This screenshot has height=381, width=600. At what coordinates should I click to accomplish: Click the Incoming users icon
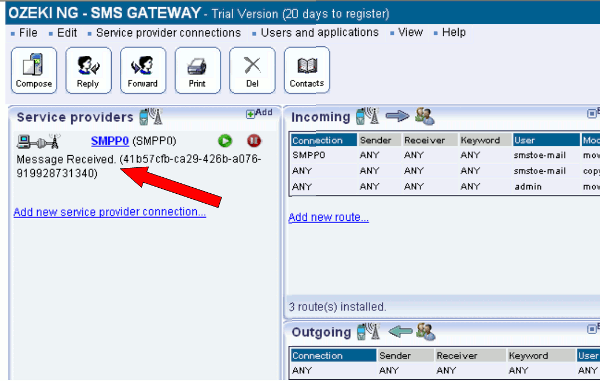click(x=425, y=116)
